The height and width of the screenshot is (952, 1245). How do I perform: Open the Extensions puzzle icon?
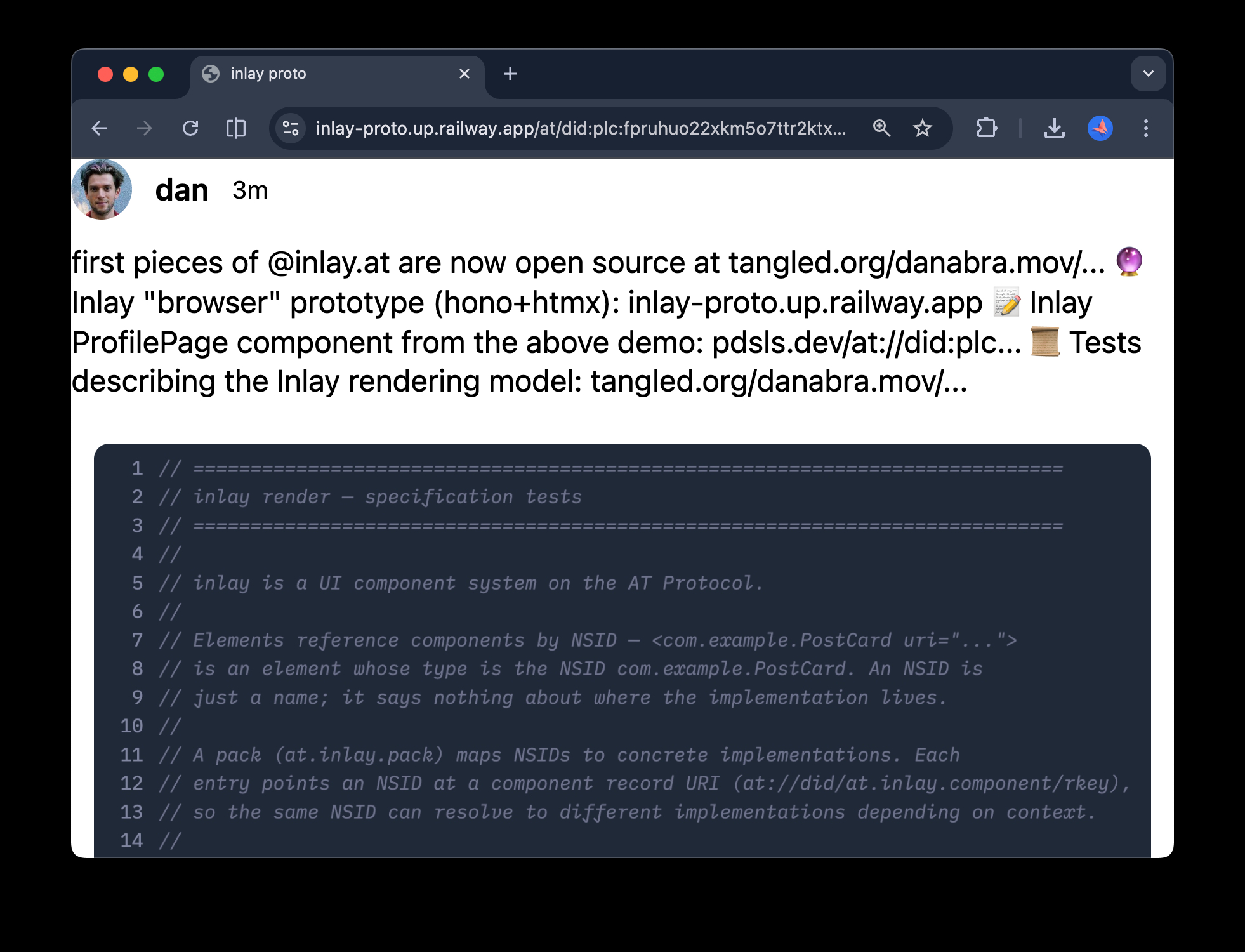986,129
